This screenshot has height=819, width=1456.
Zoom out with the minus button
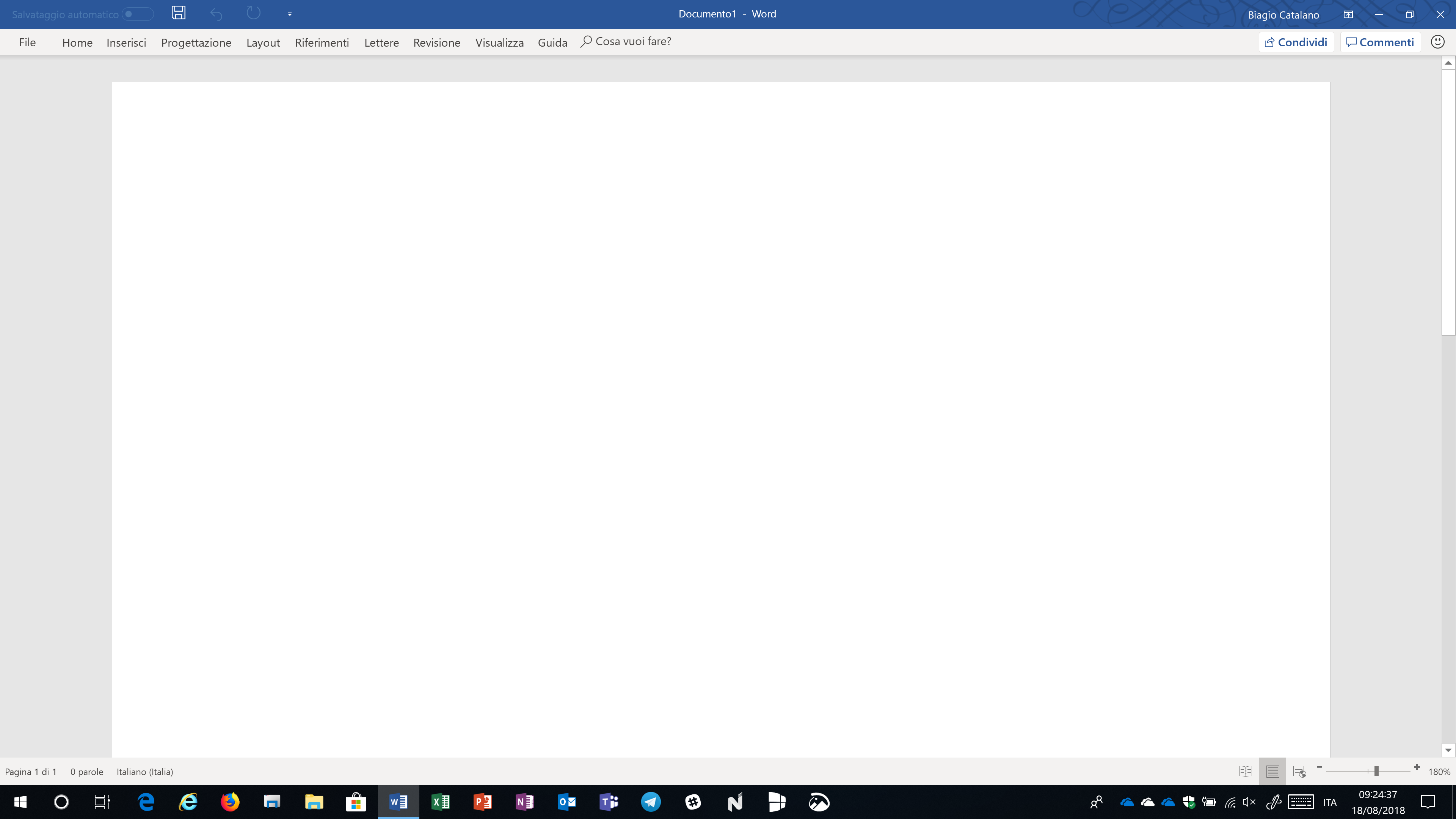(x=1319, y=767)
